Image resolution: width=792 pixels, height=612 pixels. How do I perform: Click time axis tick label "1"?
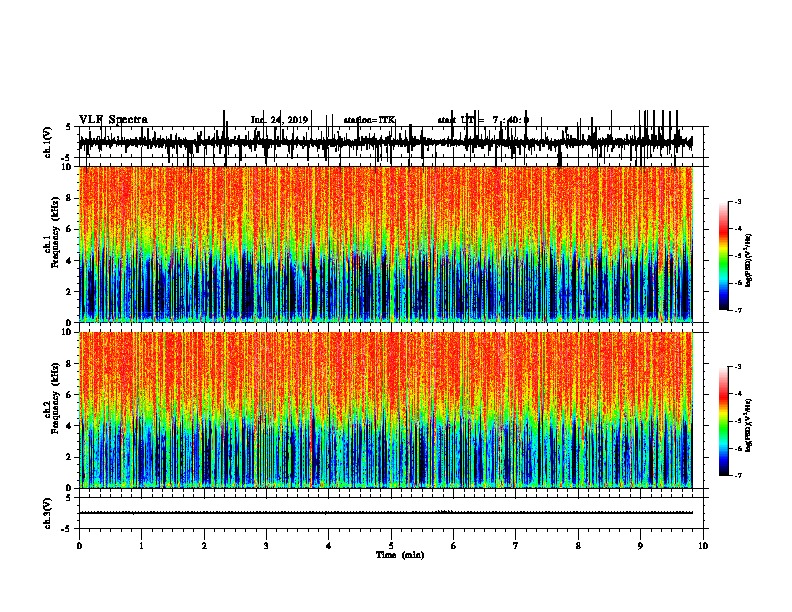(x=141, y=546)
